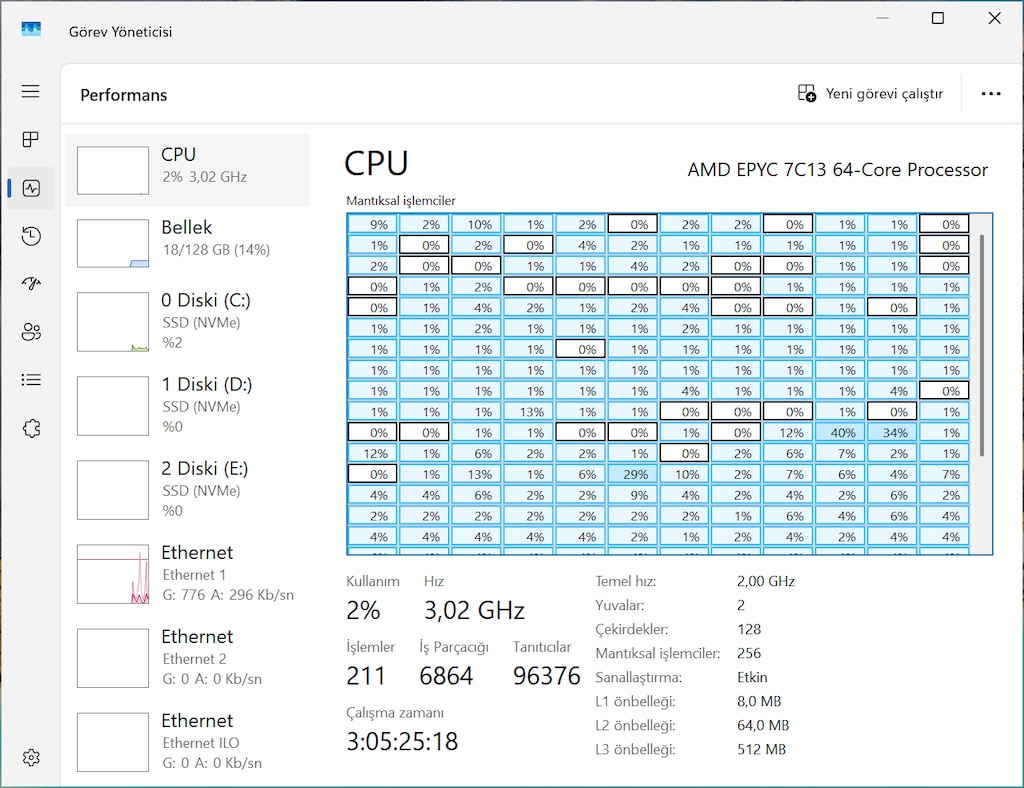Open the hamburger navigation menu
Viewport: 1024px width, 788px height.
31,91
